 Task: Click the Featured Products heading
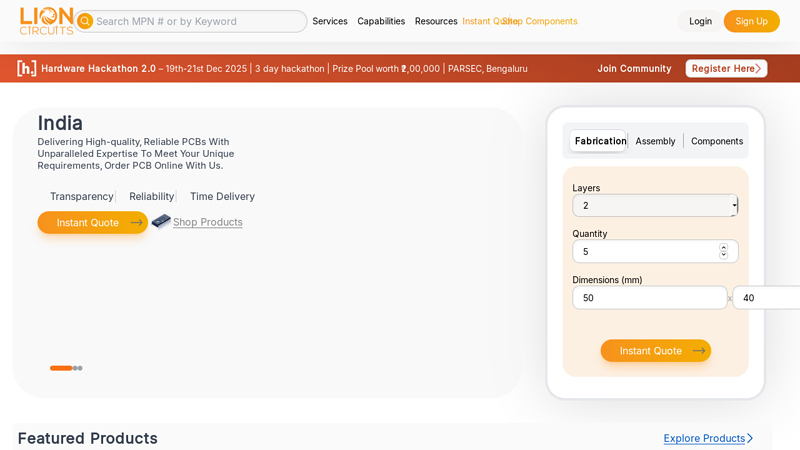(88, 438)
